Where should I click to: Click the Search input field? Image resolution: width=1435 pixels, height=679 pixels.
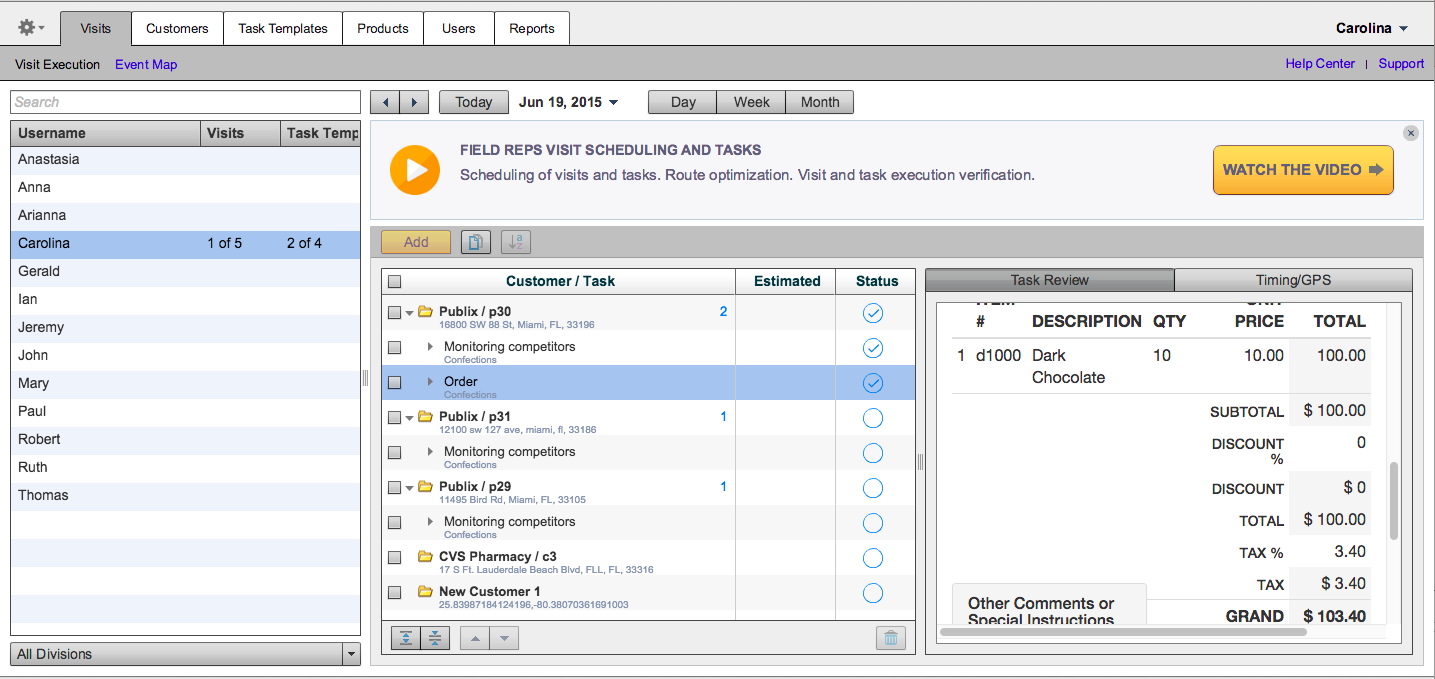coord(186,102)
